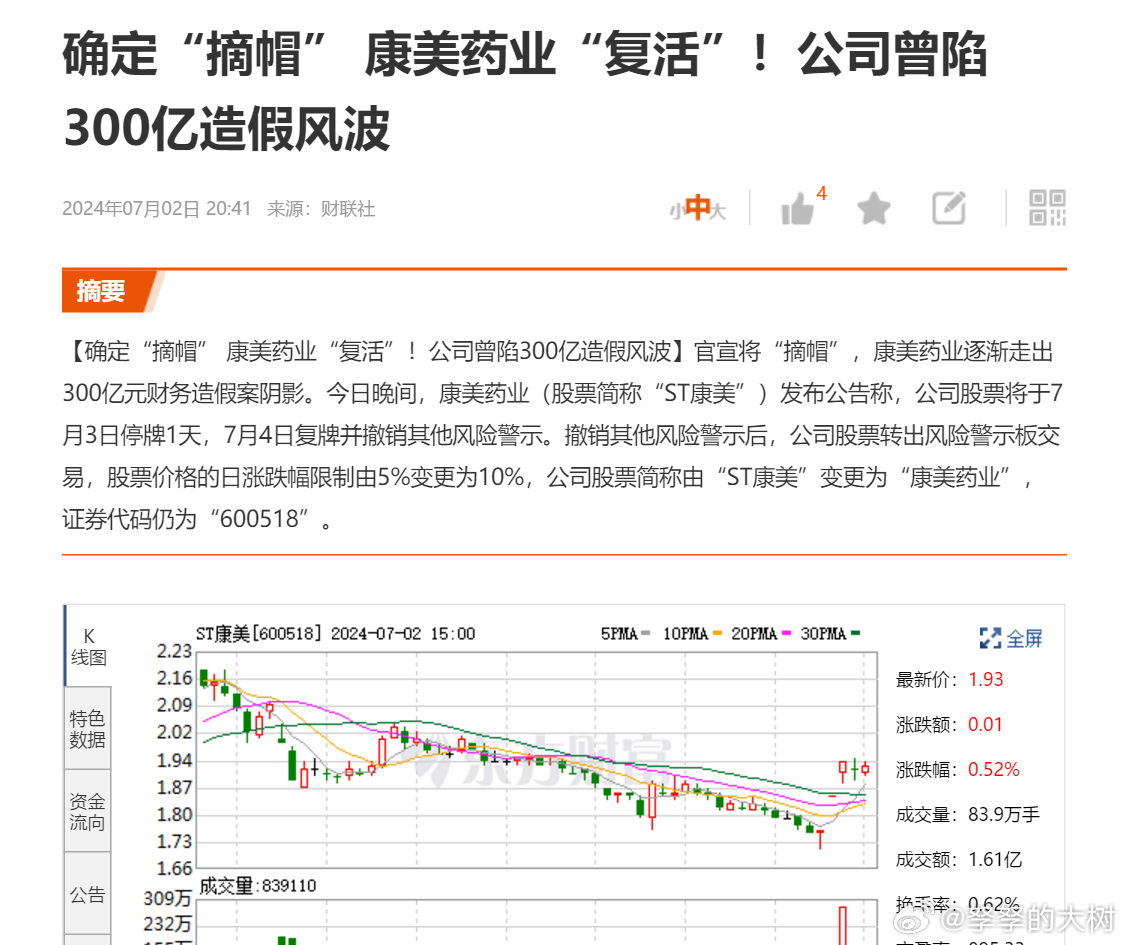Click the star favorite icon
The image size is (1126, 945).
click(874, 208)
